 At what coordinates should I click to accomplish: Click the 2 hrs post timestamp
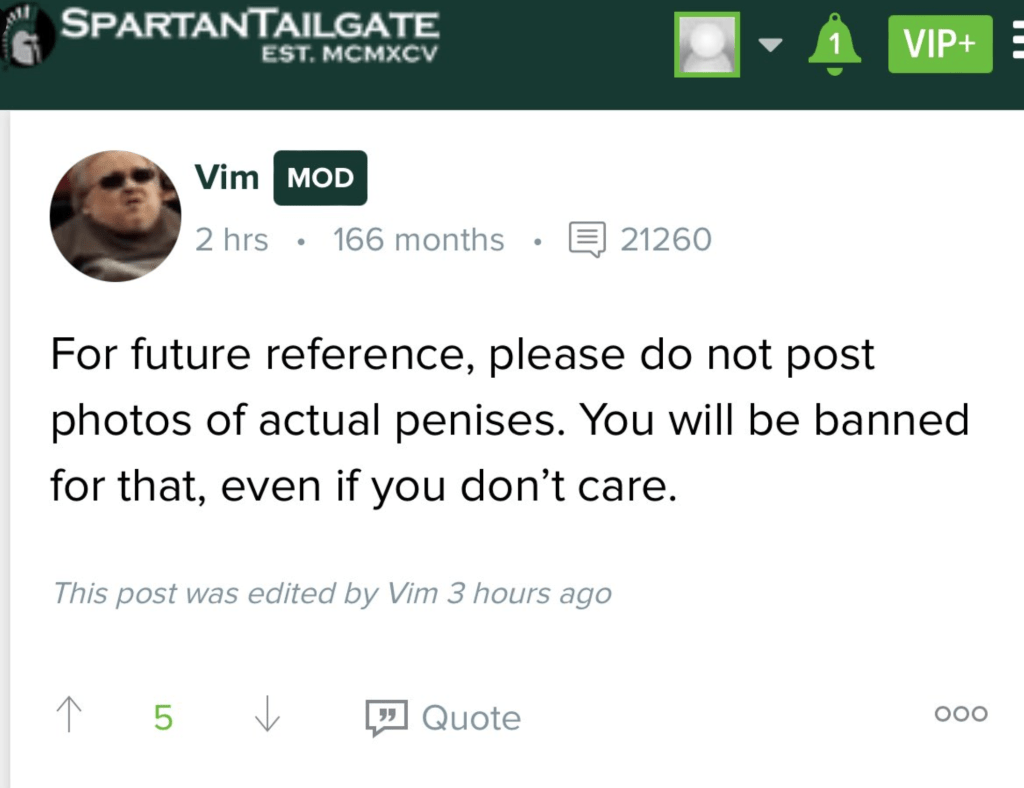pos(232,240)
